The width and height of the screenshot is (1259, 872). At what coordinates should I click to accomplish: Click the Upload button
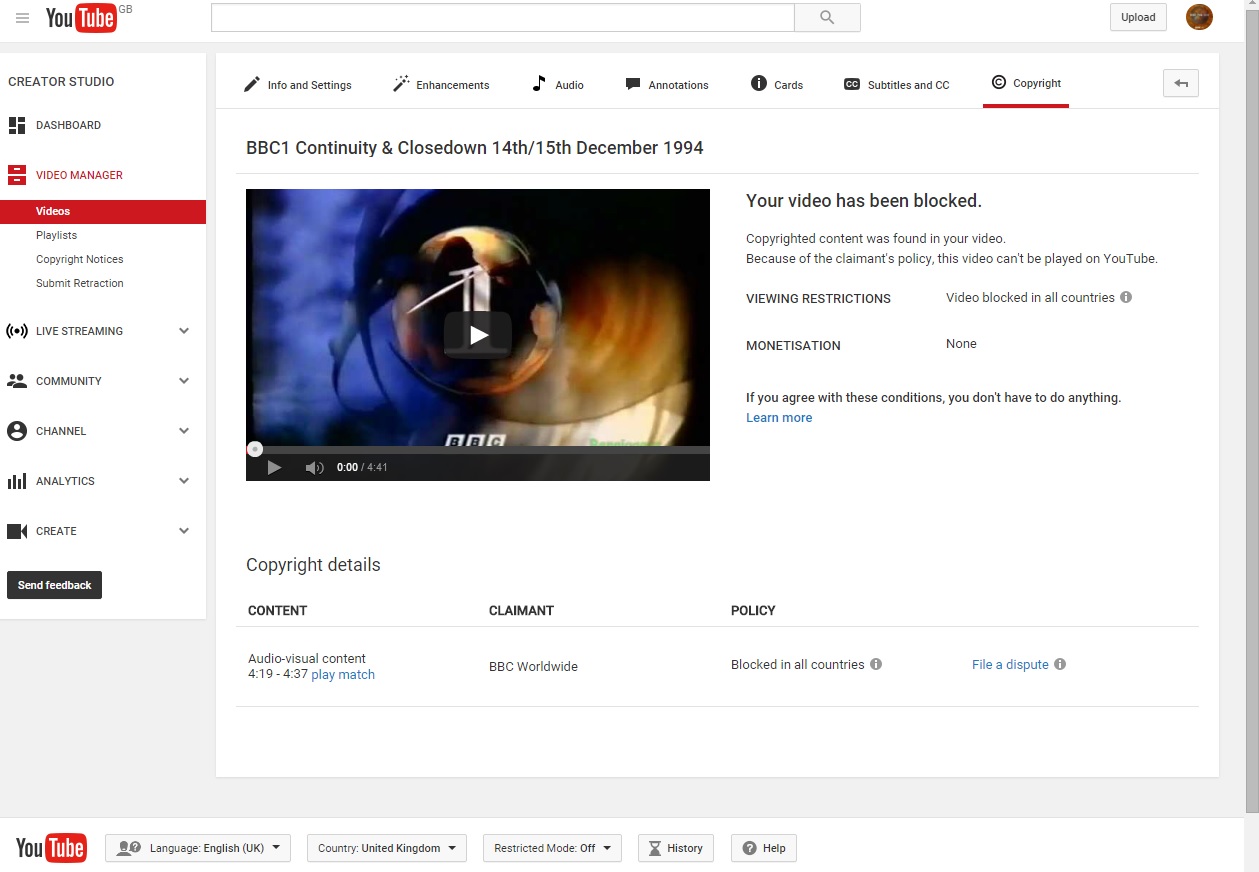click(x=1138, y=17)
